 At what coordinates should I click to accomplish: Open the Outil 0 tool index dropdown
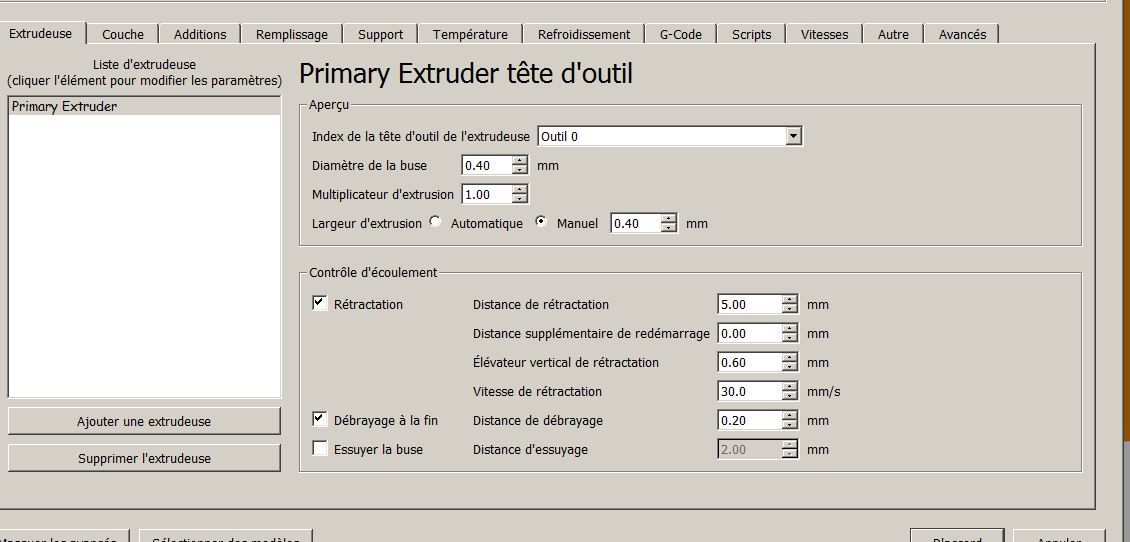(793, 136)
